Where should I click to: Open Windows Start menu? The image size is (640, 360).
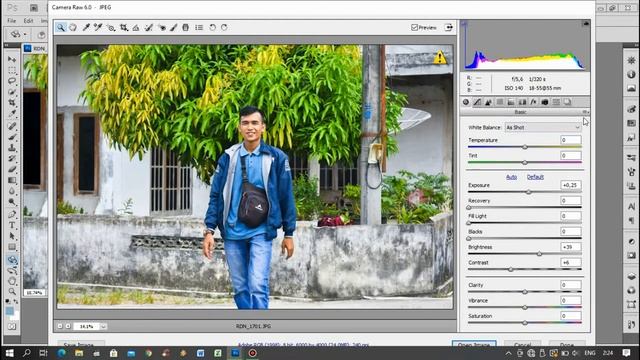[9, 353]
